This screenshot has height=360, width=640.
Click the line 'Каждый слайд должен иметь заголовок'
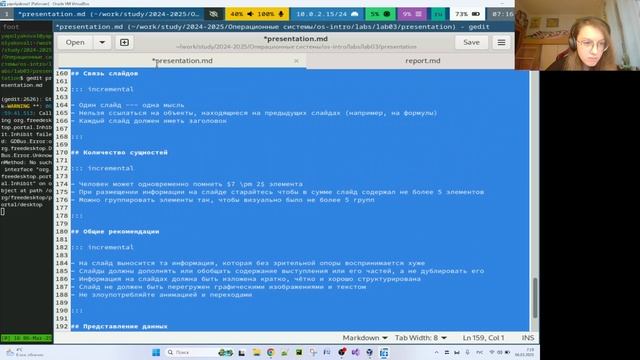click(x=149, y=121)
